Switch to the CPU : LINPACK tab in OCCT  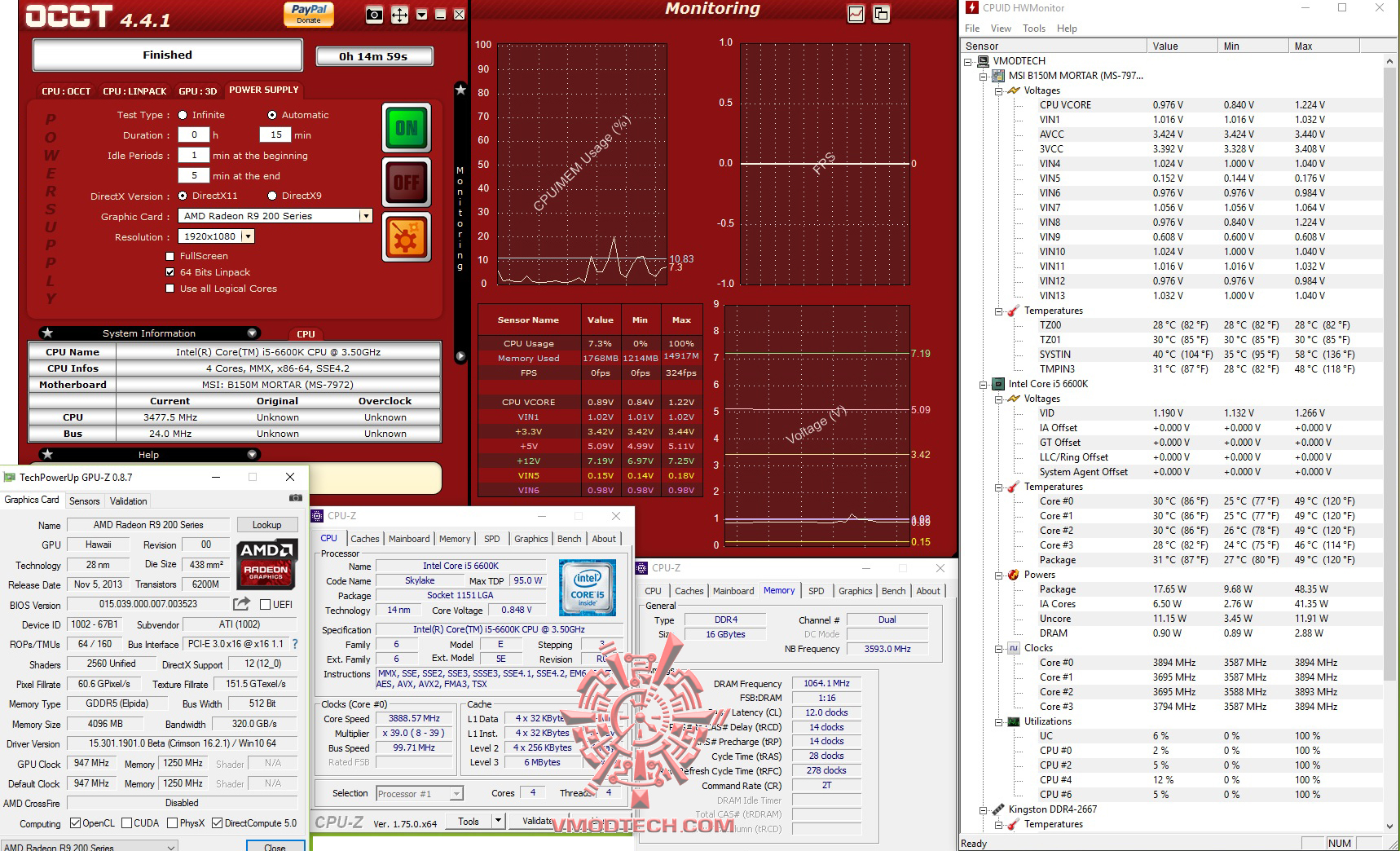(x=134, y=91)
